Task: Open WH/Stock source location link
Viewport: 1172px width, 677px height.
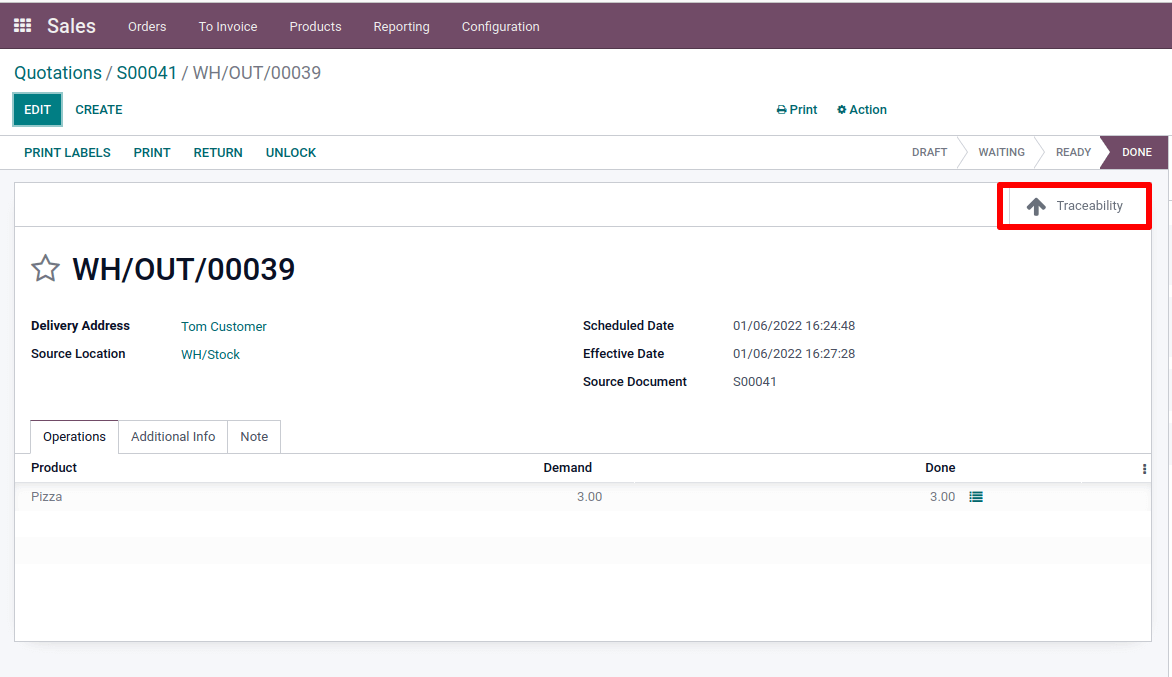Action: 210,355
